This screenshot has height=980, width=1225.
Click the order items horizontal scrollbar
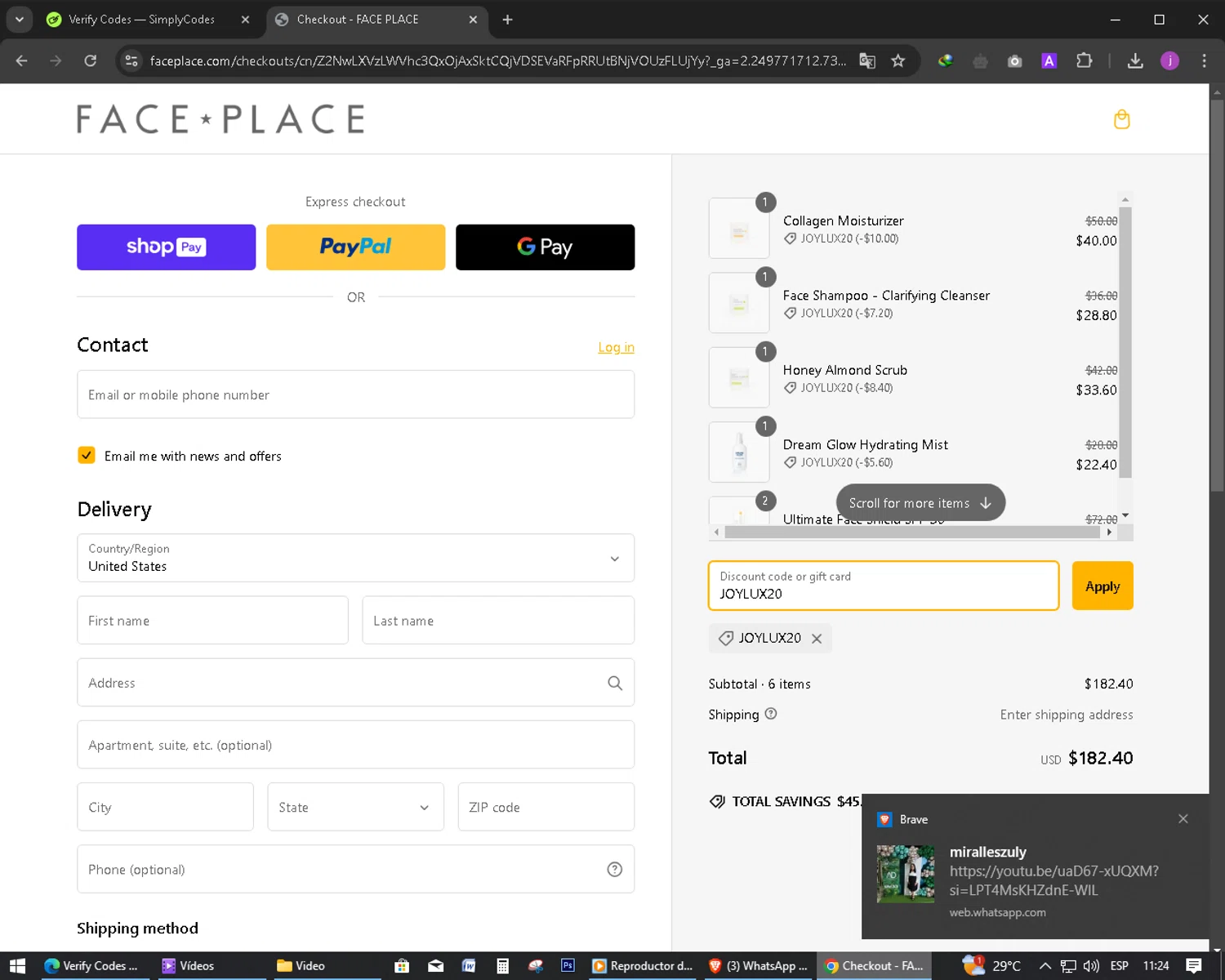point(912,532)
